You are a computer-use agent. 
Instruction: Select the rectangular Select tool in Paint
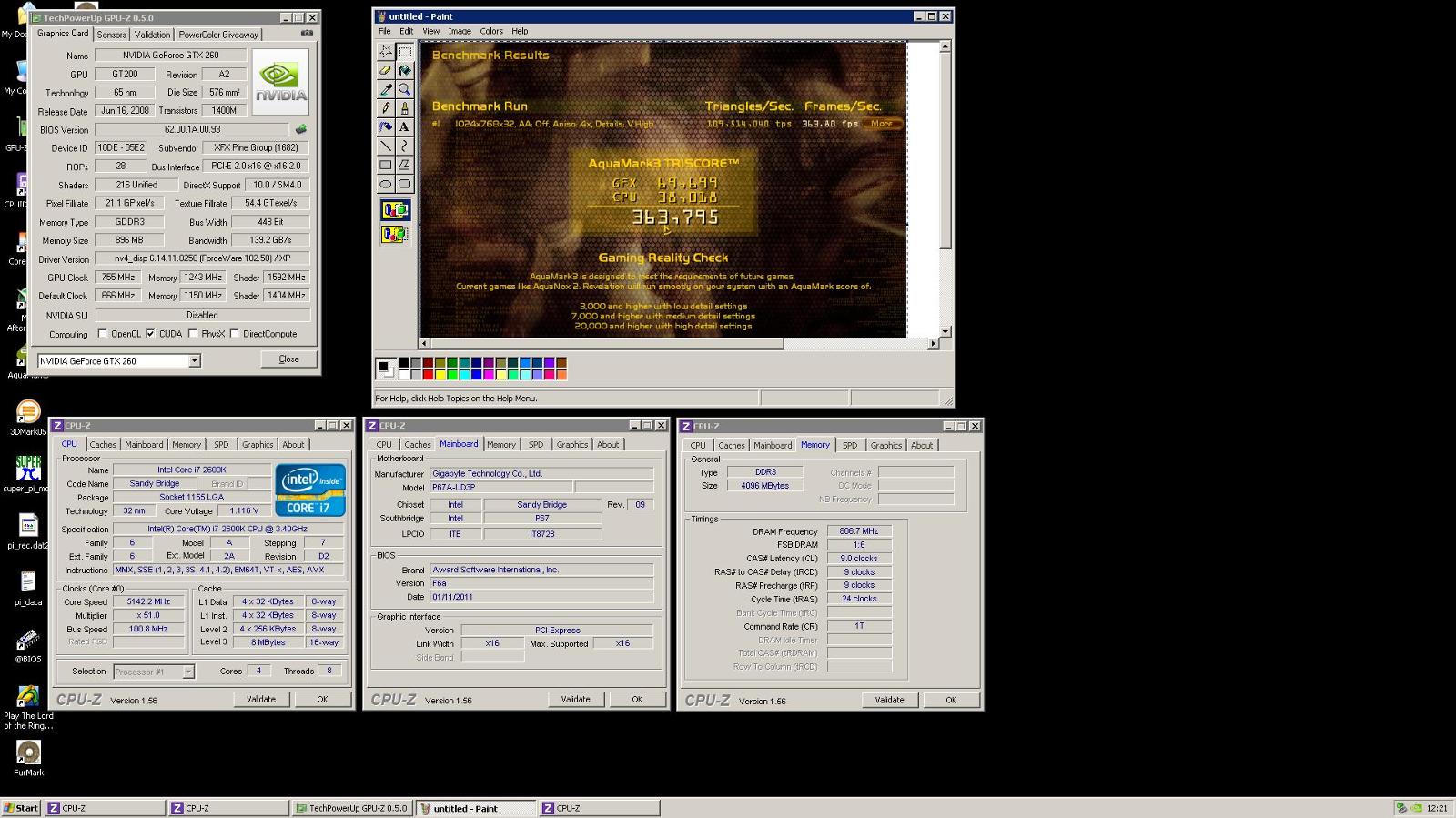tap(404, 51)
